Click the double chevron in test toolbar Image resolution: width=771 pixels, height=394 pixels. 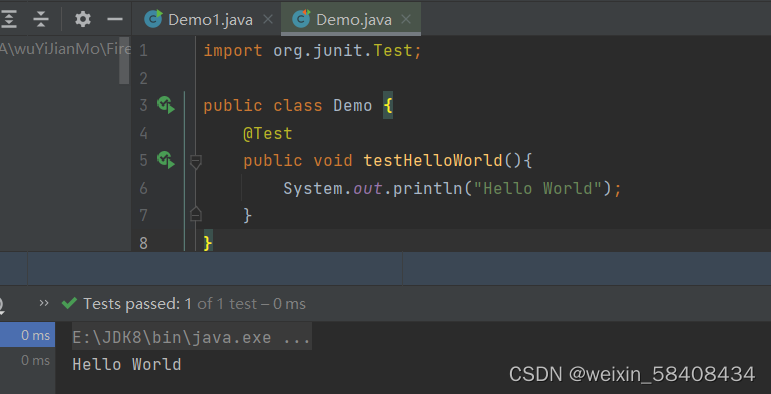44,303
